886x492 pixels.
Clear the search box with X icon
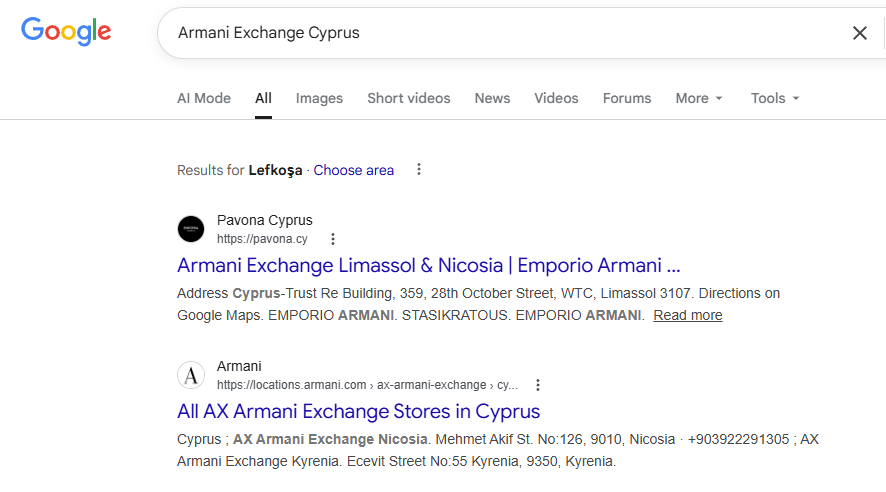[859, 33]
